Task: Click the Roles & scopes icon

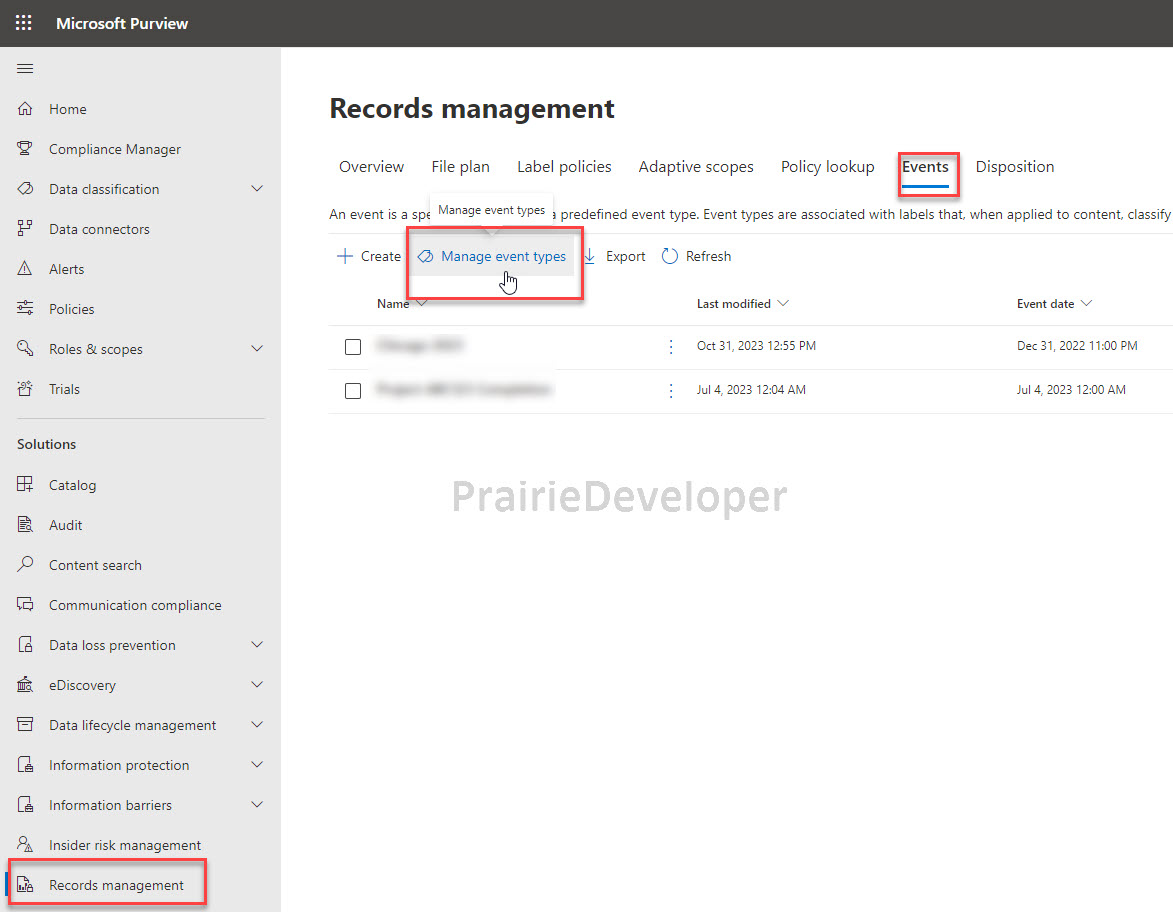Action: coord(25,348)
